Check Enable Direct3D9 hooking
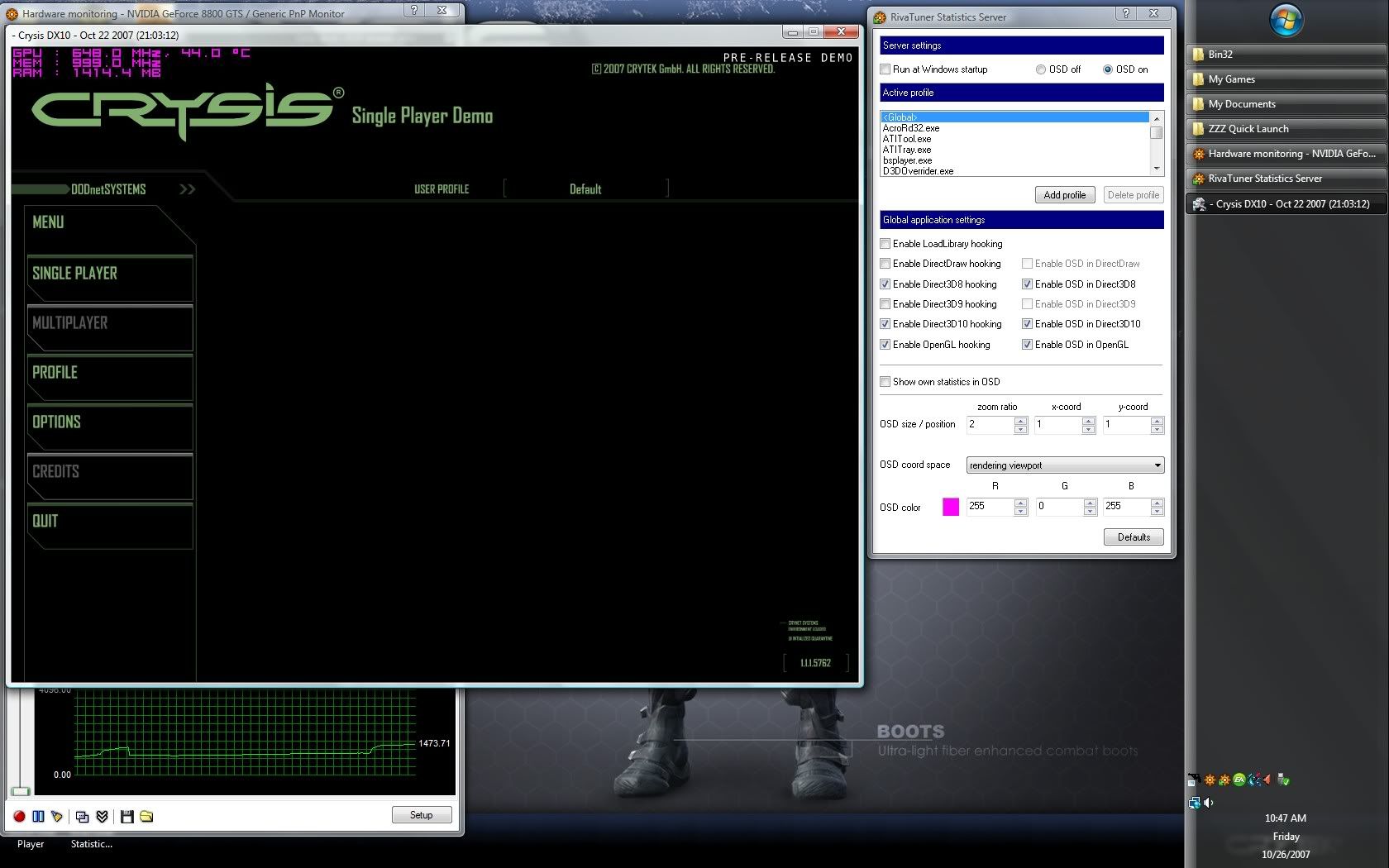The image size is (1389, 868). pos(885,304)
